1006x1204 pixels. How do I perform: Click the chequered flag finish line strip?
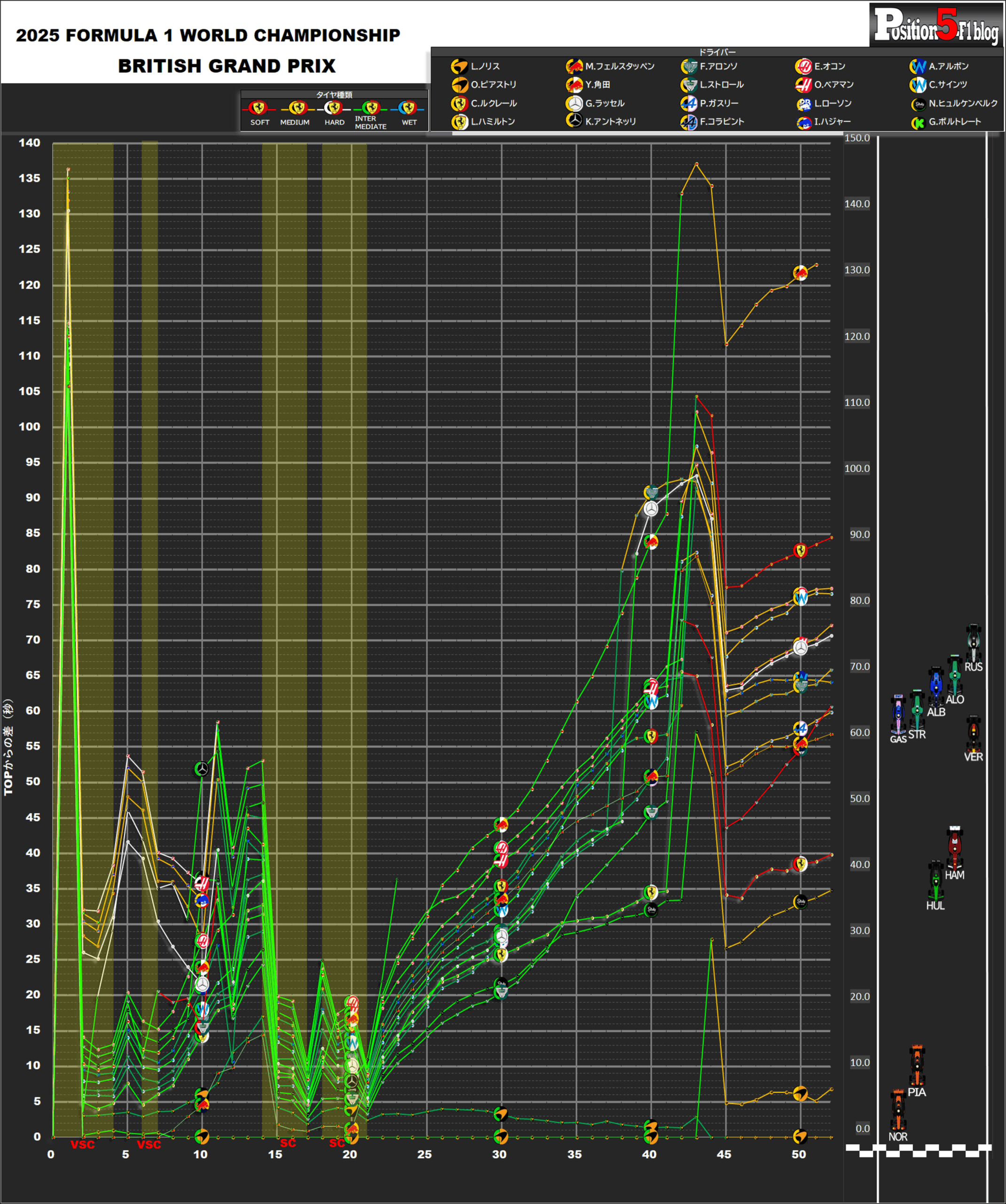point(918,1151)
